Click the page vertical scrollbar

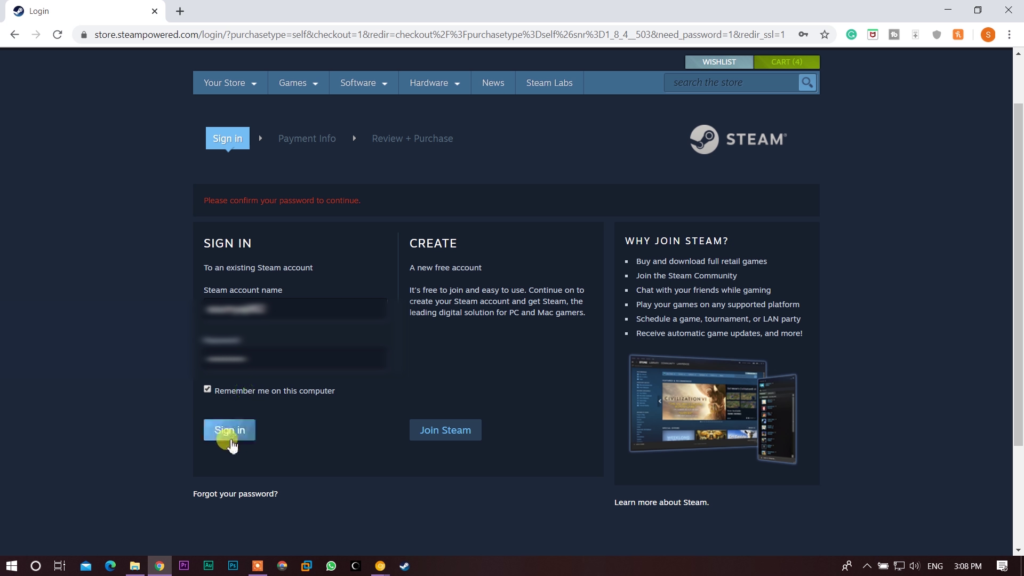click(1018, 274)
